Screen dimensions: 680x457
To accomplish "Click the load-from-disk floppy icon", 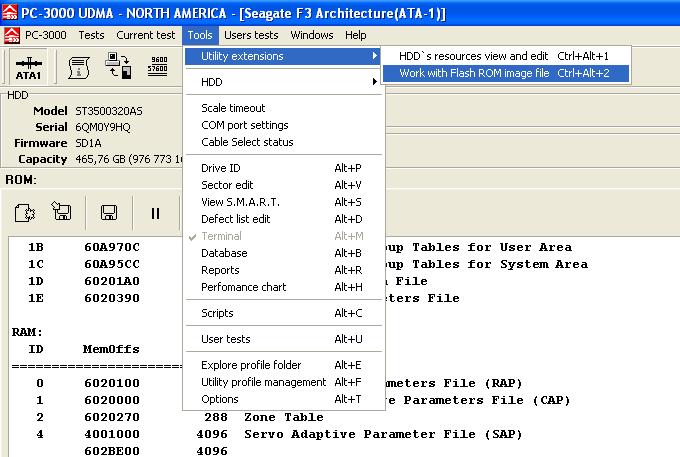I will (62, 211).
